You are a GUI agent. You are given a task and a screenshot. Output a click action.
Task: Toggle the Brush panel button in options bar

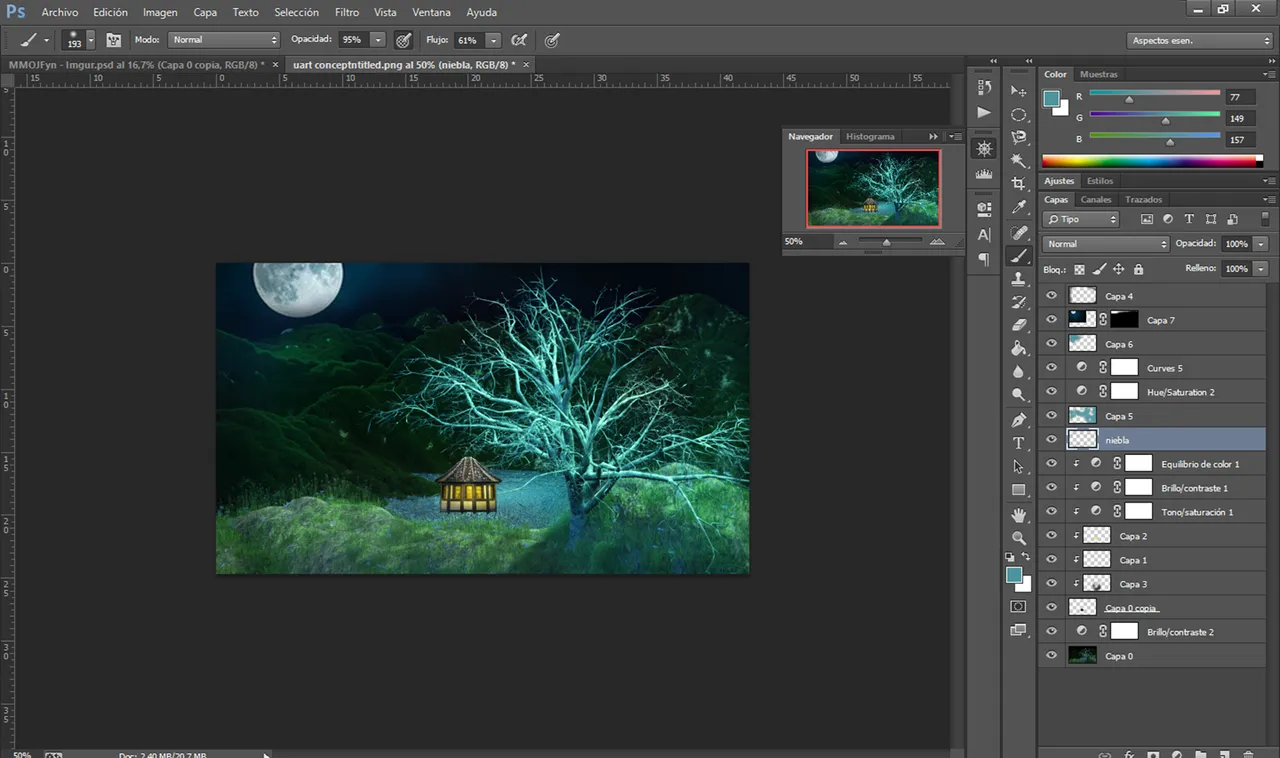113,40
